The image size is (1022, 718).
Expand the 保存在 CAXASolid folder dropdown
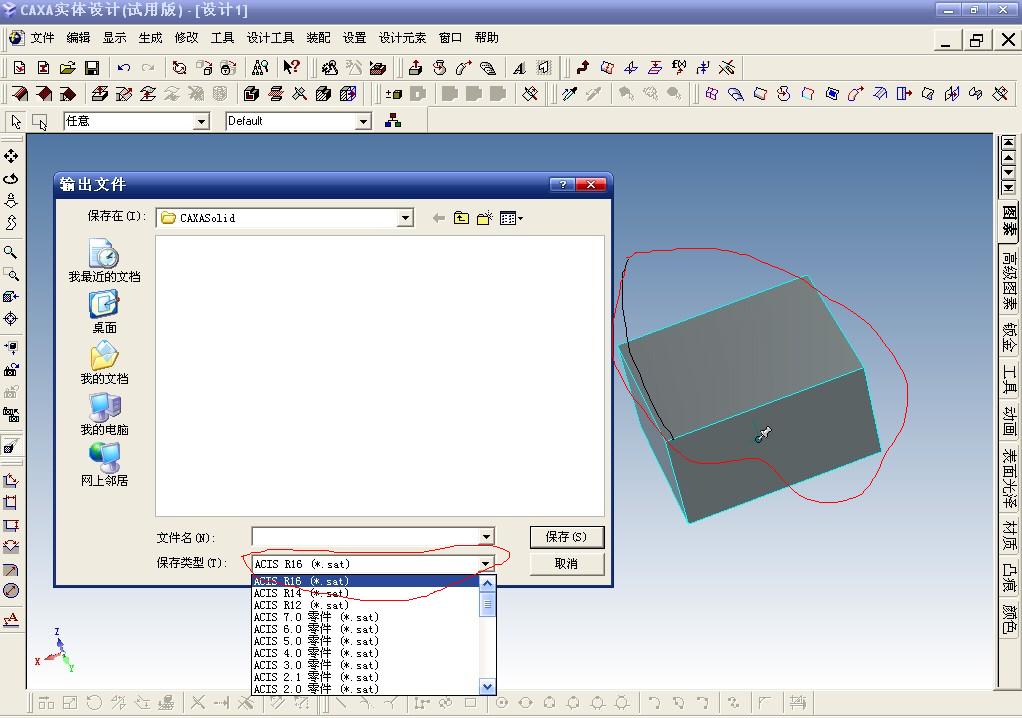(405, 218)
